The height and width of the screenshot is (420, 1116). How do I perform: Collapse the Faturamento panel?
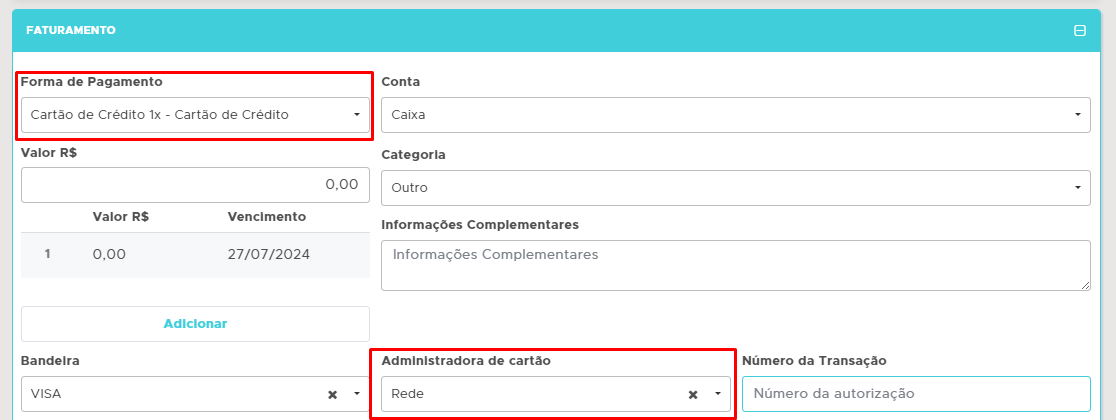click(1080, 31)
